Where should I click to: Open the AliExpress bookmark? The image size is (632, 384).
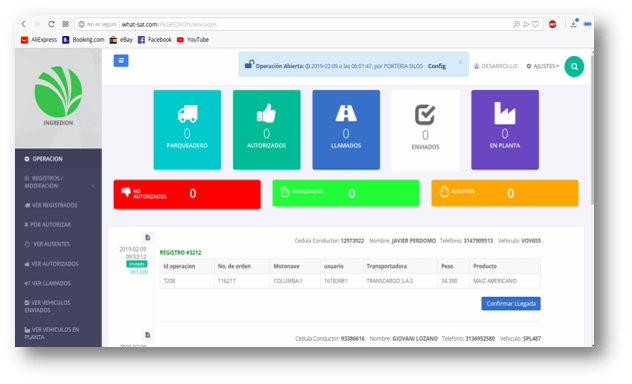point(39,39)
